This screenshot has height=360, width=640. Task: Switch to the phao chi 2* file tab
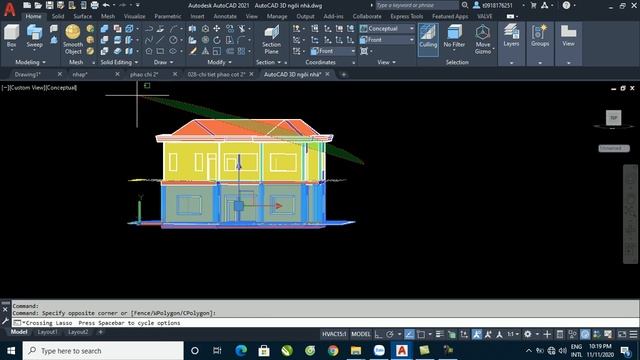click(144, 74)
